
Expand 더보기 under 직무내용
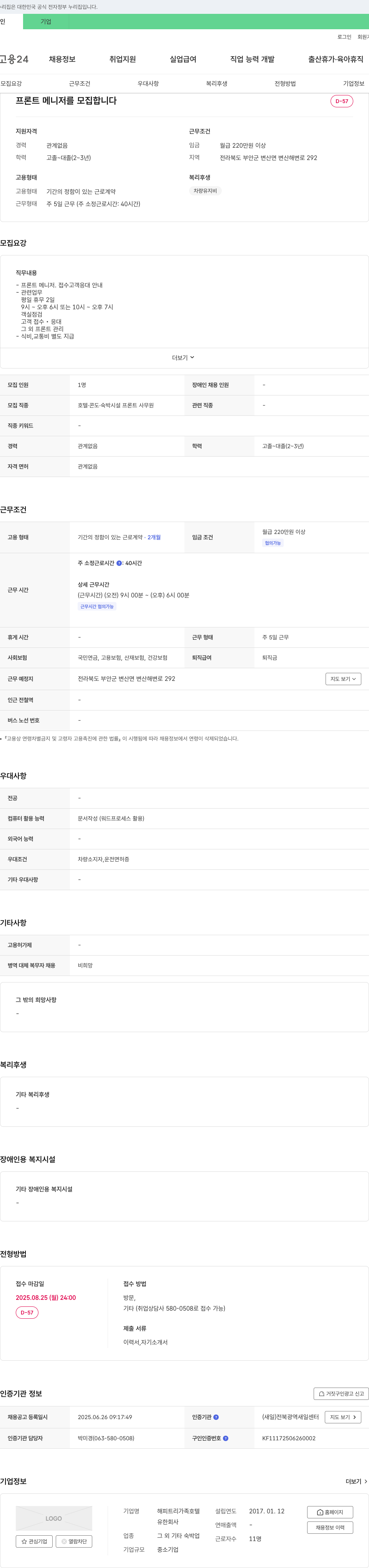pyautogui.click(x=184, y=358)
